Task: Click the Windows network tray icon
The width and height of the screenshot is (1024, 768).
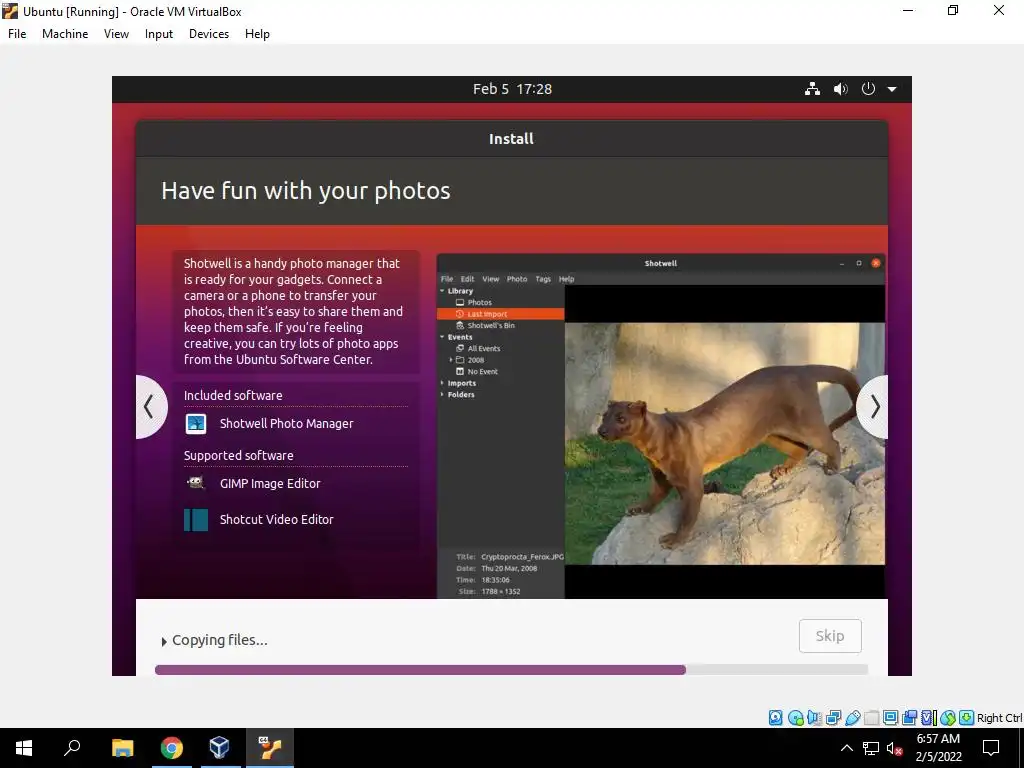Action: [x=871, y=748]
